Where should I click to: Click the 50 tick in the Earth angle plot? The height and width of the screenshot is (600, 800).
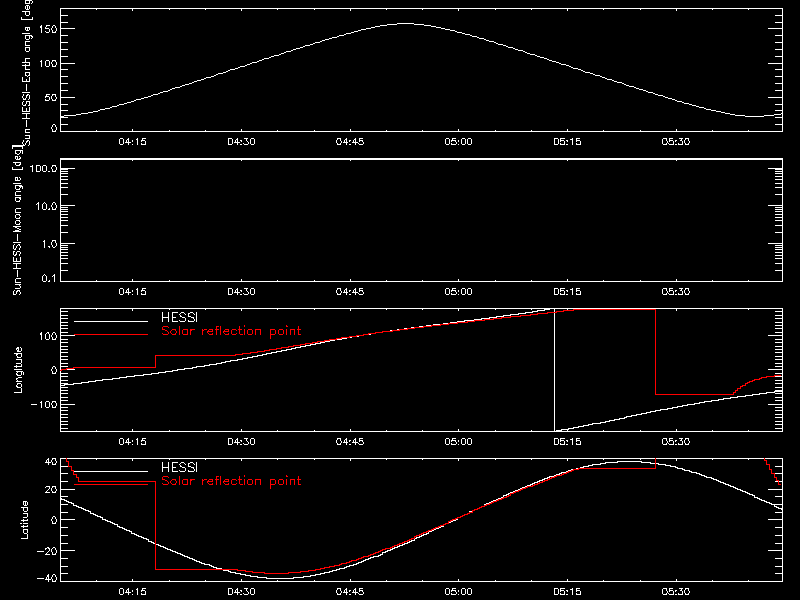coord(51,97)
